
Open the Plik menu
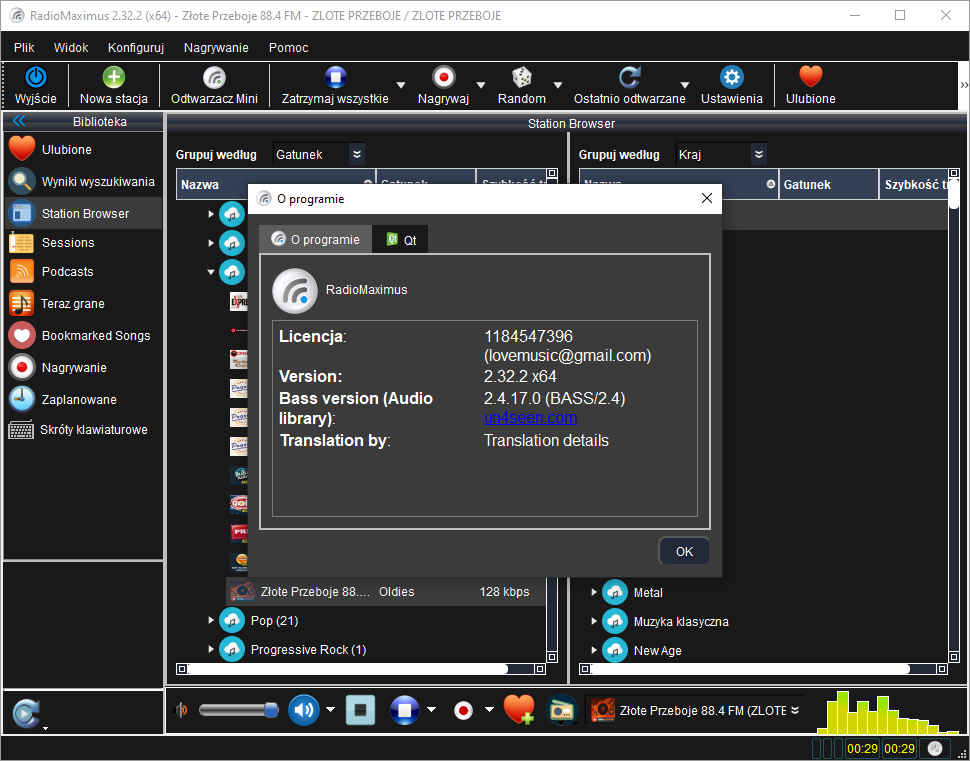tap(25, 48)
